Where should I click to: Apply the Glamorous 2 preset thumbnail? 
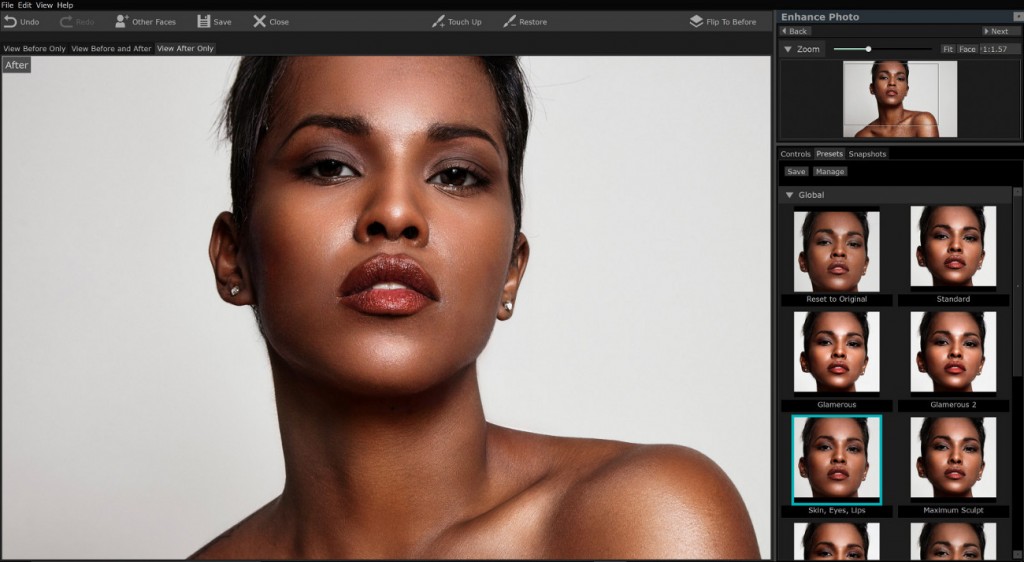coord(953,352)
